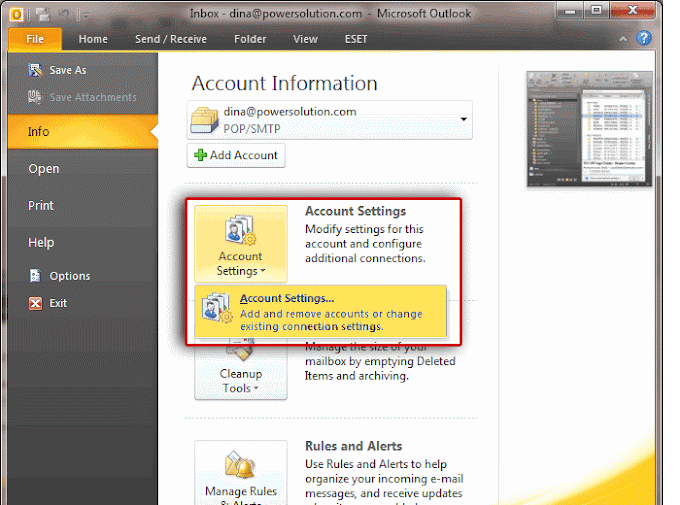Click the Account Information heading
This screenshot has height=505, width=680.
284,83
